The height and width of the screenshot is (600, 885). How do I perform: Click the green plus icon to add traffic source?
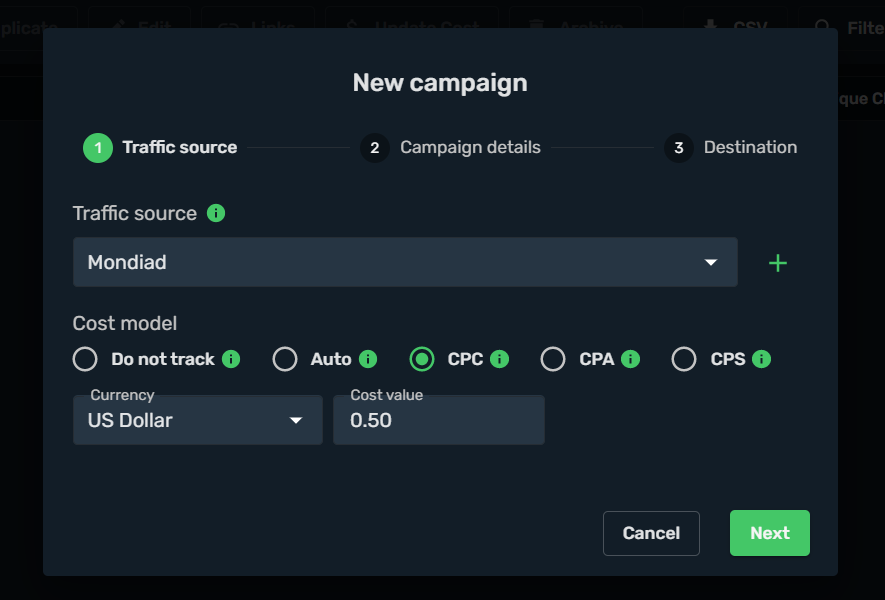pyautogui.click(x=777, y=263)
